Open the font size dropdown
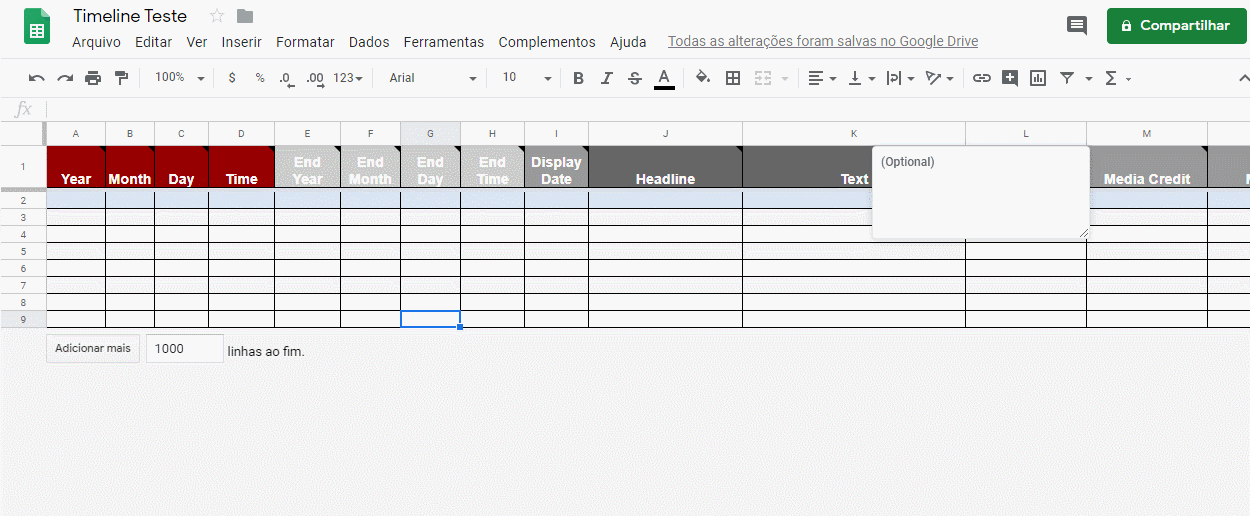This screenshot has height=516, width=1250. 526,78
